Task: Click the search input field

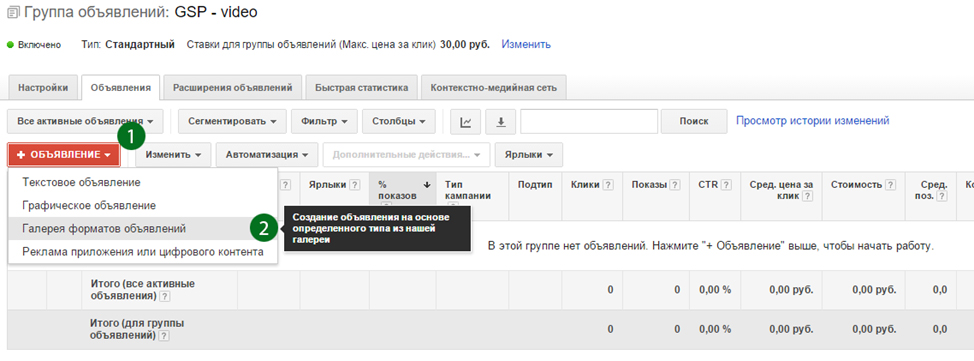Action: pos(589,121)
